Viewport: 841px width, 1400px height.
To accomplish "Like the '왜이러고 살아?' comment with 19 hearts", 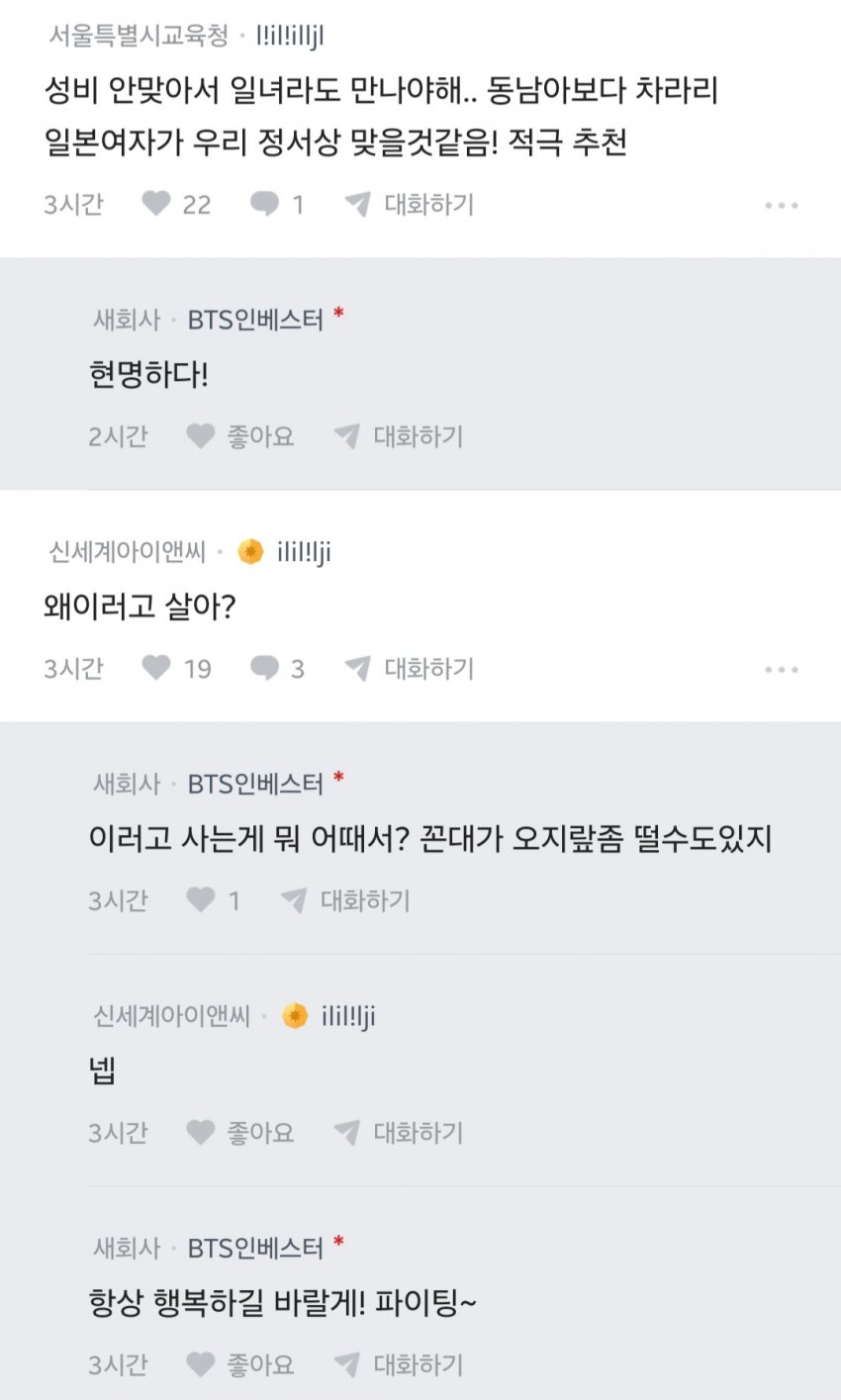I will click(x=157, y=669).
